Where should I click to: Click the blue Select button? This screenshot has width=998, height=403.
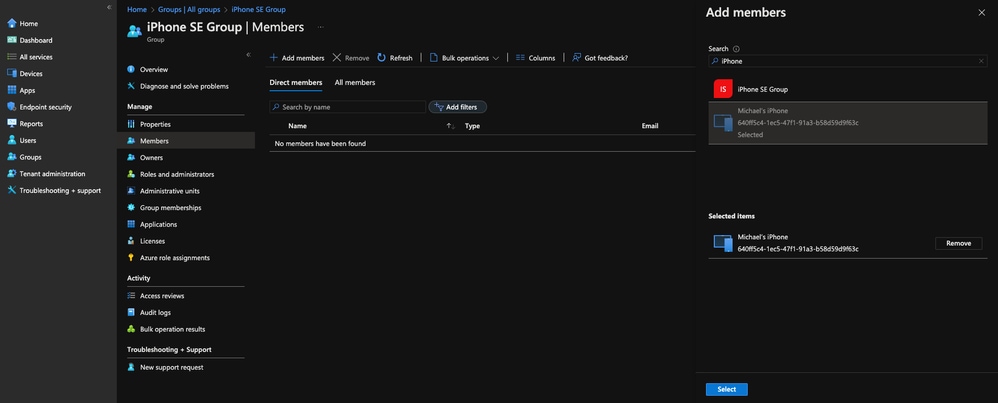726,390
